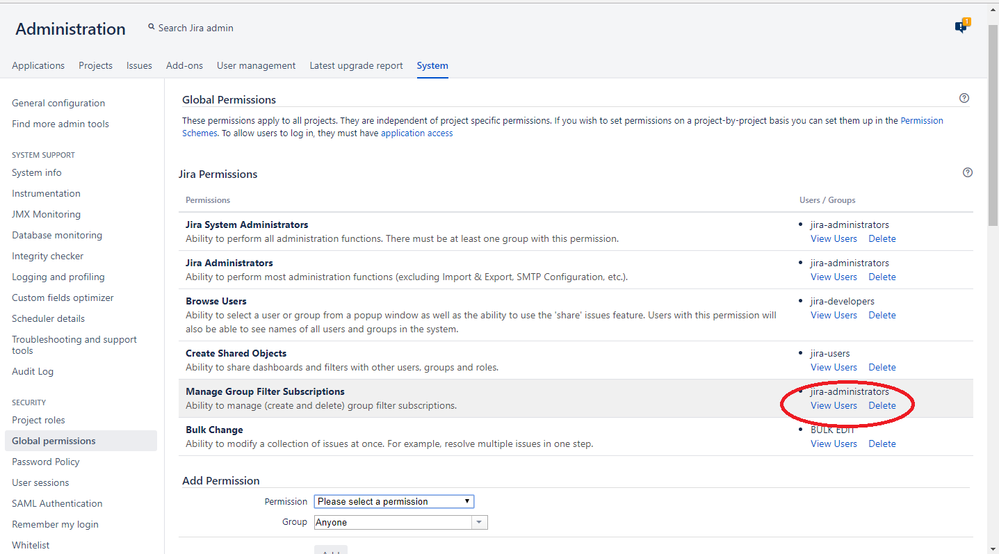The height and width of the screenshot is (554, 999).
Task: Open the Applications tab
Action: [x=38, y=66]
